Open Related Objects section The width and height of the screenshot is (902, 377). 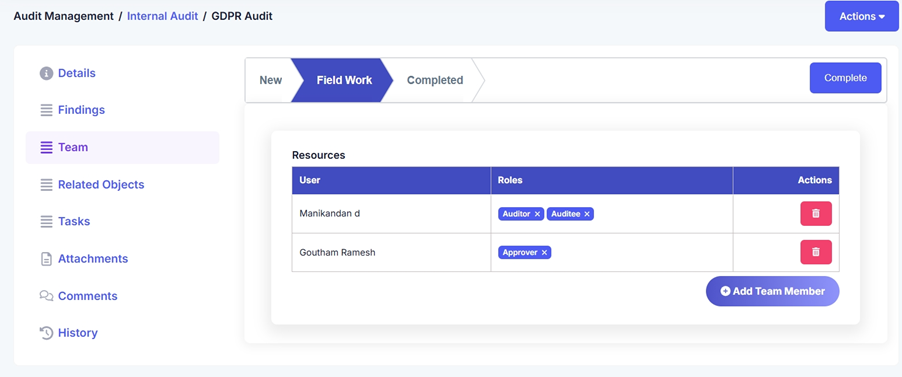point(101,185)
